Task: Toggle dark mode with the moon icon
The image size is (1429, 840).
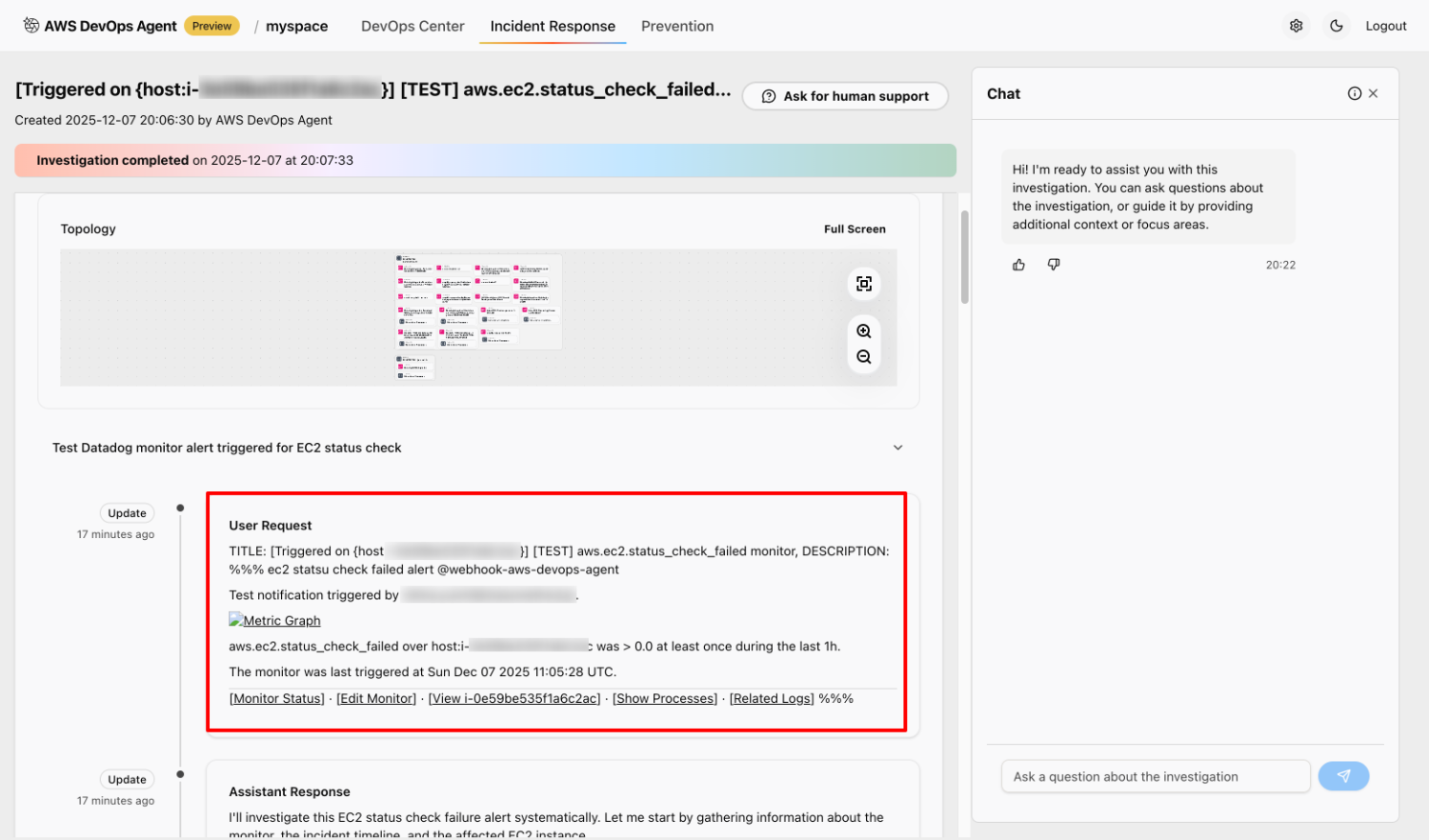Action: click(1337, 26)
